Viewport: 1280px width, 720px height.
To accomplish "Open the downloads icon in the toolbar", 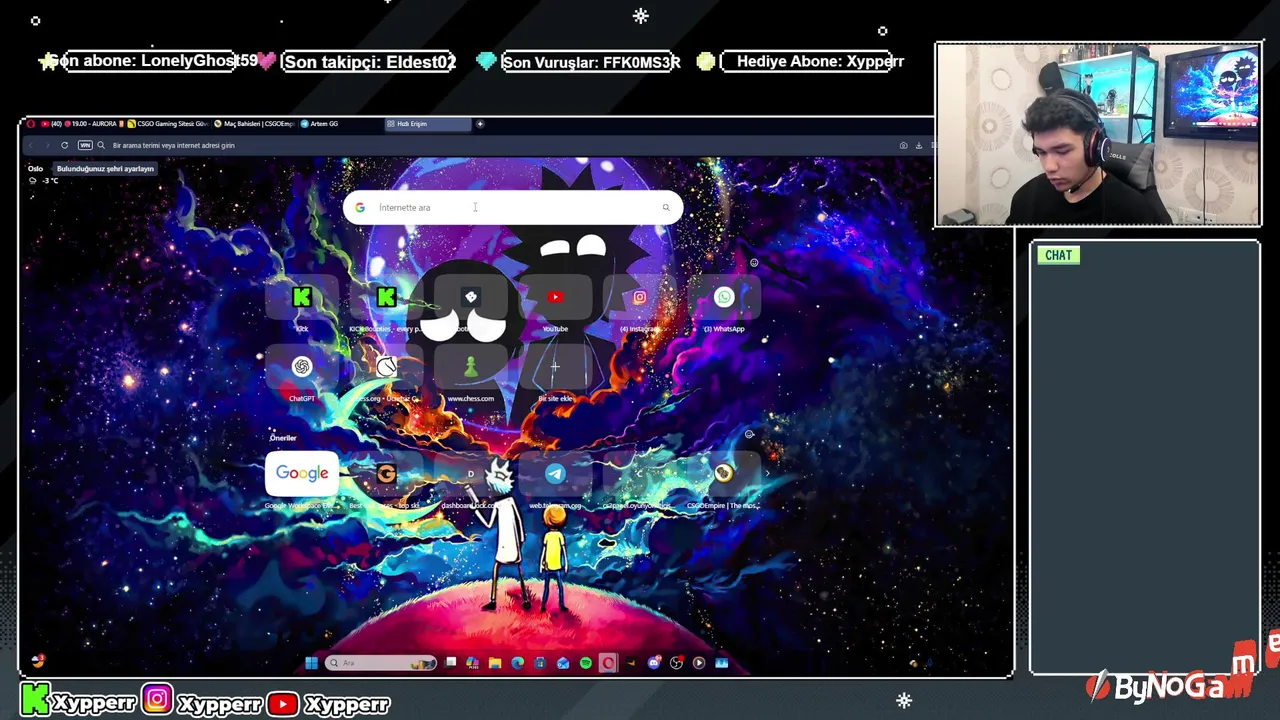I will (x=919, y=145).
